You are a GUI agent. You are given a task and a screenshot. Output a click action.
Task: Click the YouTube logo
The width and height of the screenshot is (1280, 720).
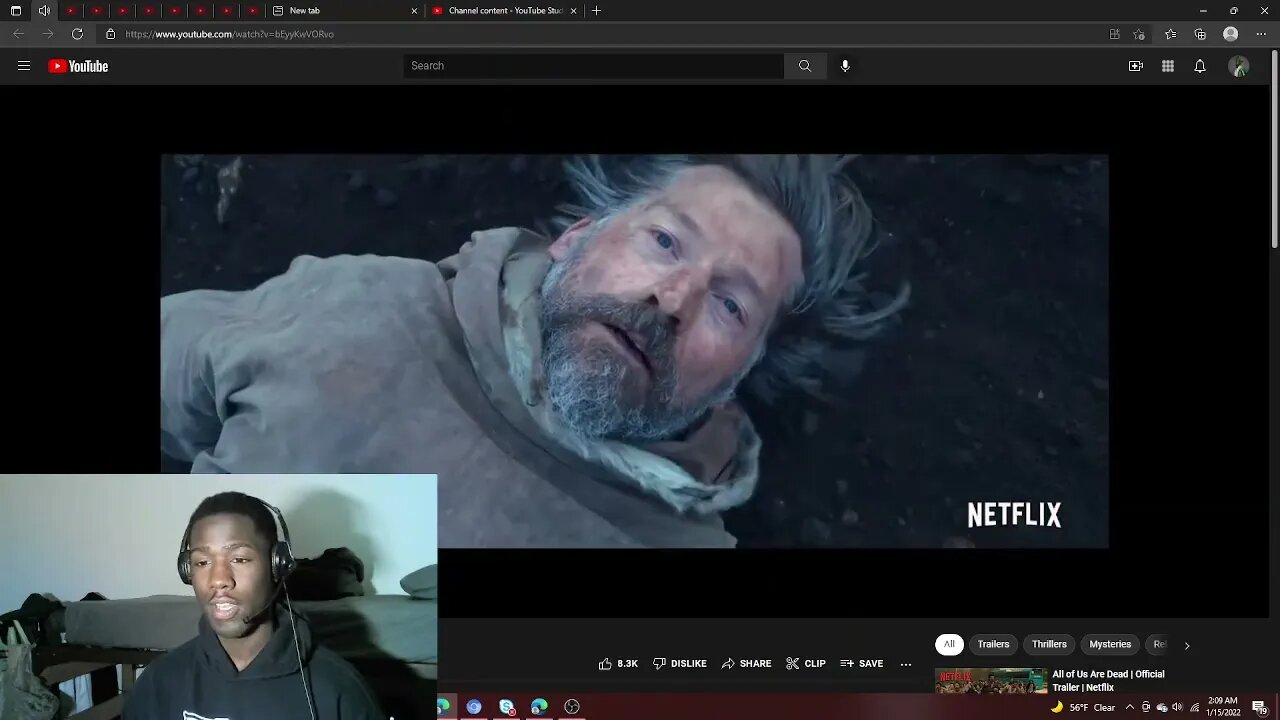(78, 66)
